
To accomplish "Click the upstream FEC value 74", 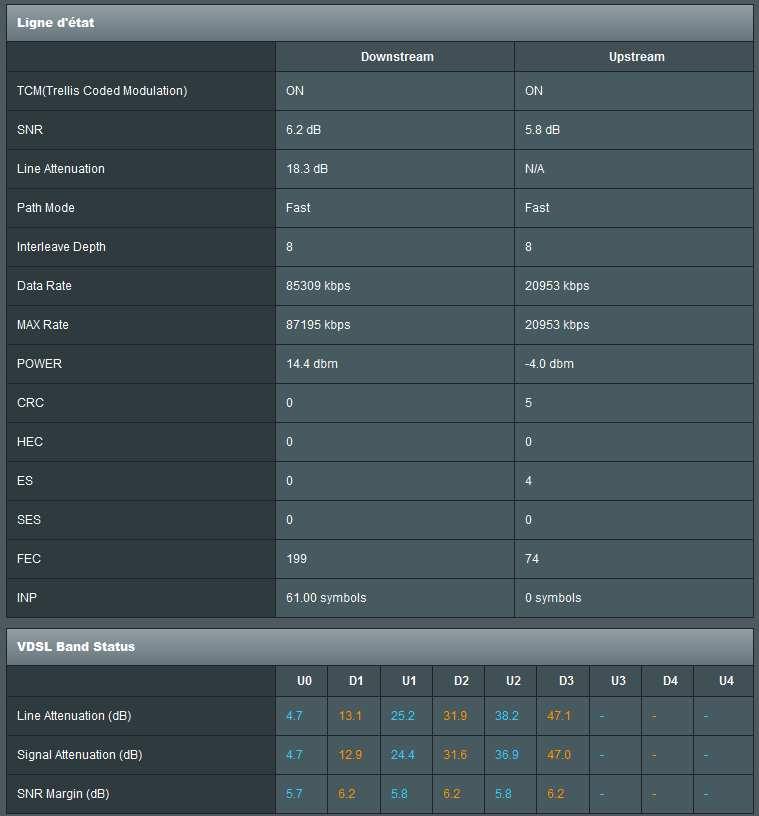I will 532,559.
